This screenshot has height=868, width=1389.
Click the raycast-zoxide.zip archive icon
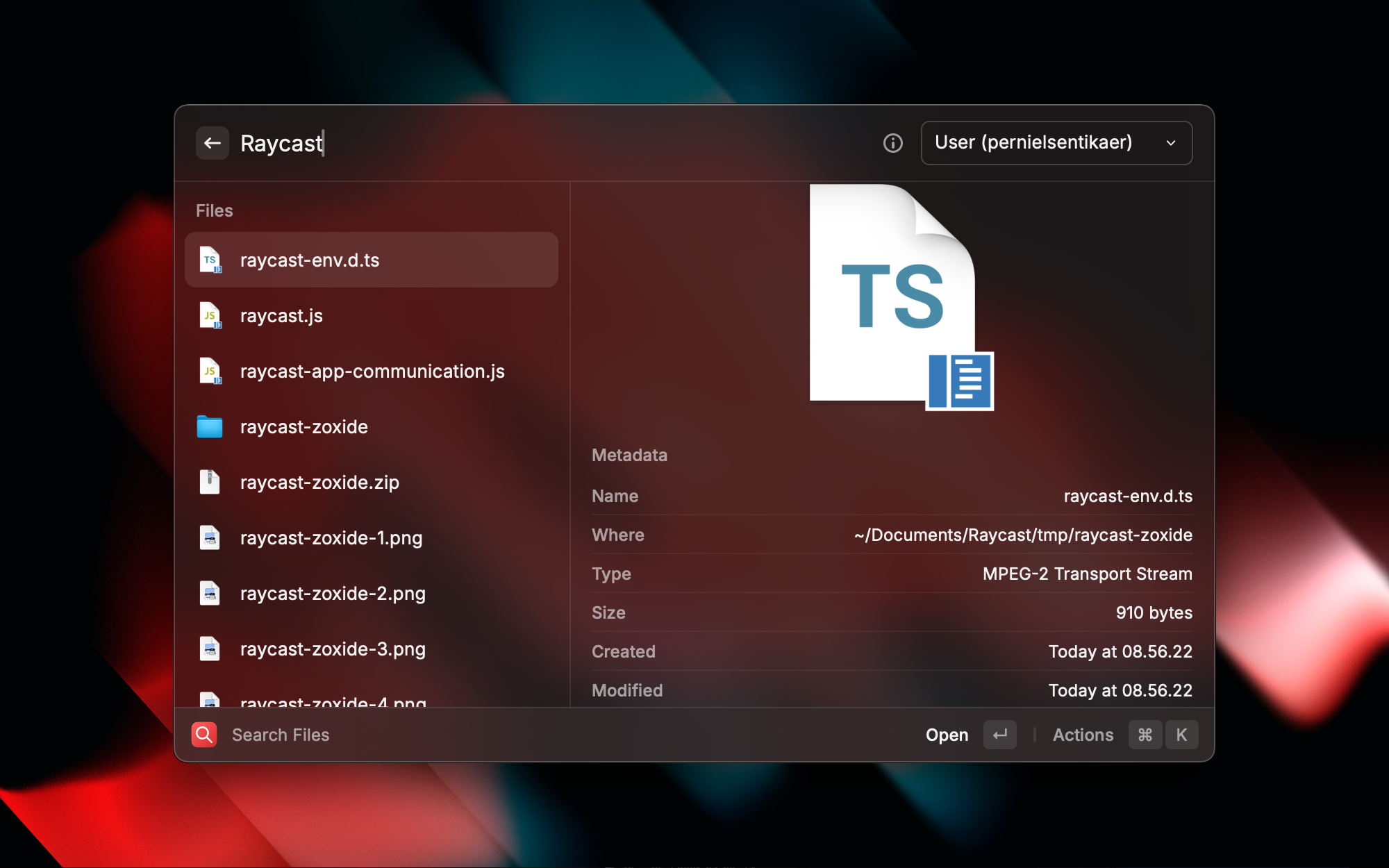pos(210,483)
